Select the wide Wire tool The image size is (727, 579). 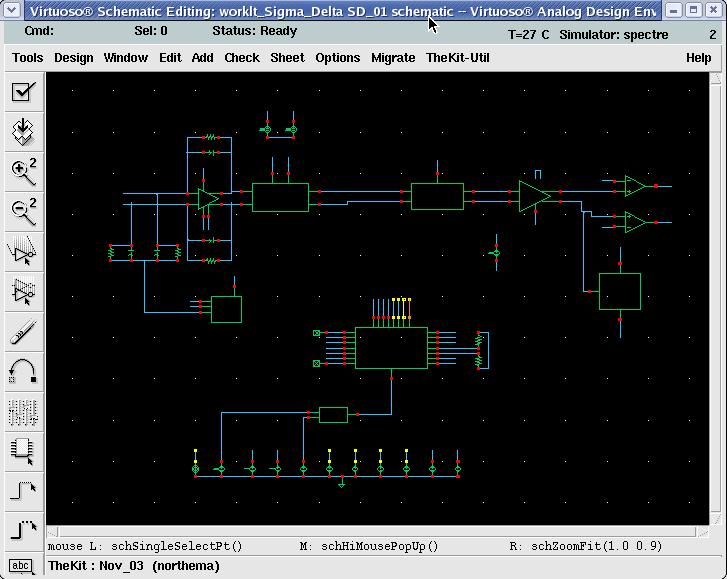23,529
